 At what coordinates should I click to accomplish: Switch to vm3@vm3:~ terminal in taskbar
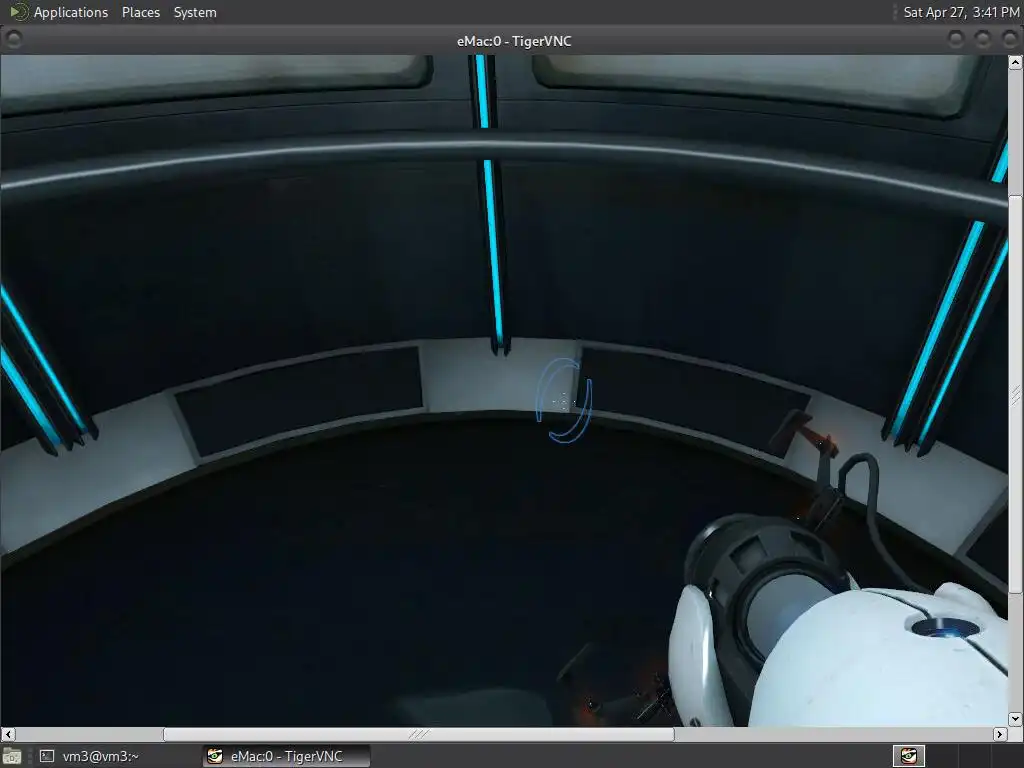click(90, 756)
